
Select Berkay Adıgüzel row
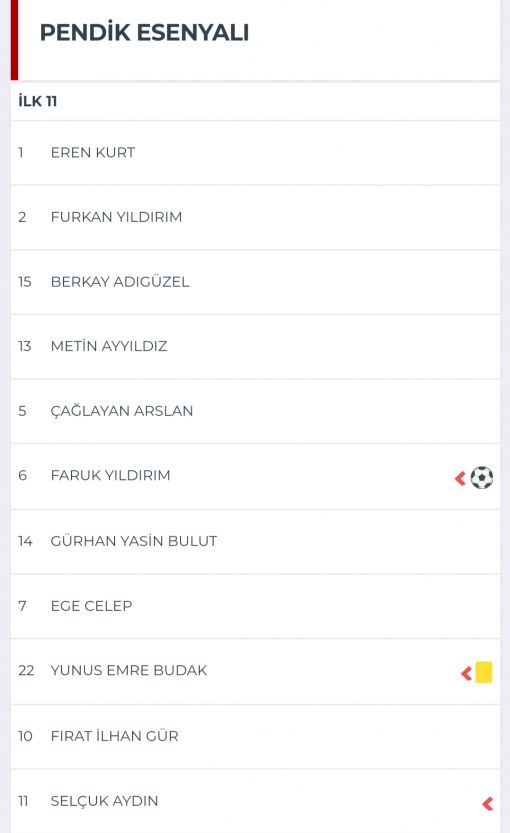pyautogui.click(x=255, y=282)
